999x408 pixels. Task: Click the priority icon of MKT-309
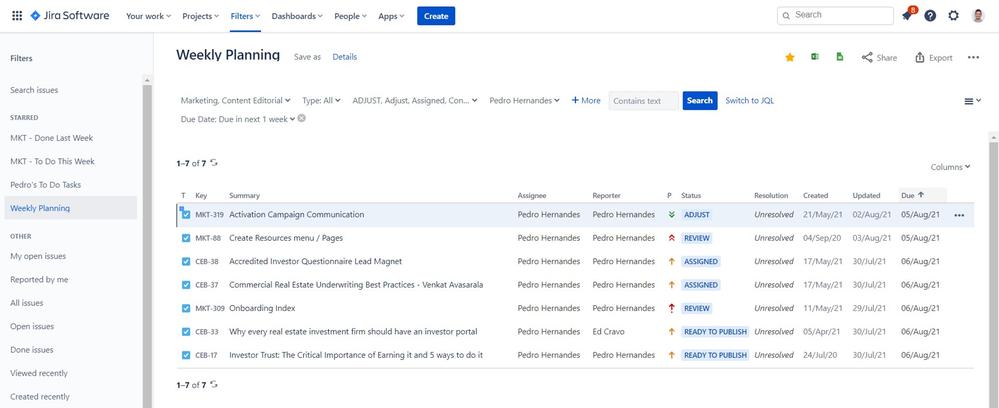coord(671,308)
